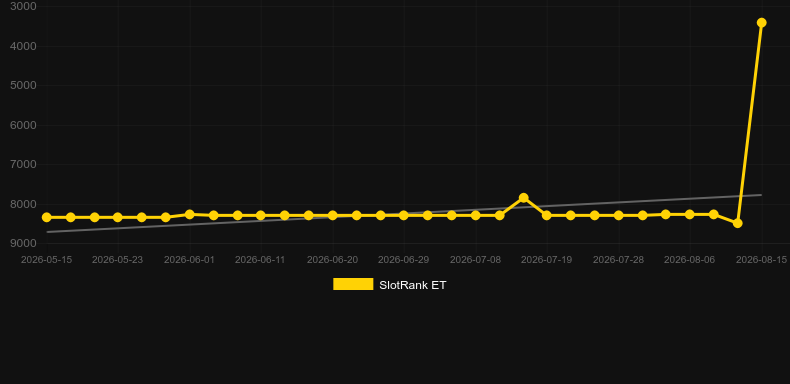This screenshot has height=384, width=790.
Task: Click the x-axis label 2026-05-15
Action: (x=46, y=260)
